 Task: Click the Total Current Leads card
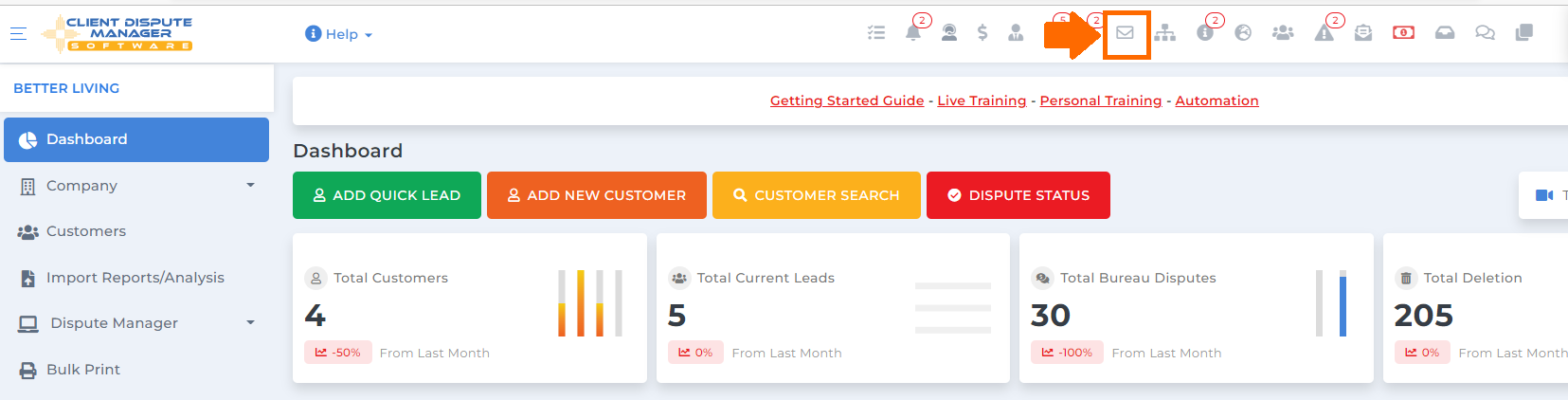833,308
